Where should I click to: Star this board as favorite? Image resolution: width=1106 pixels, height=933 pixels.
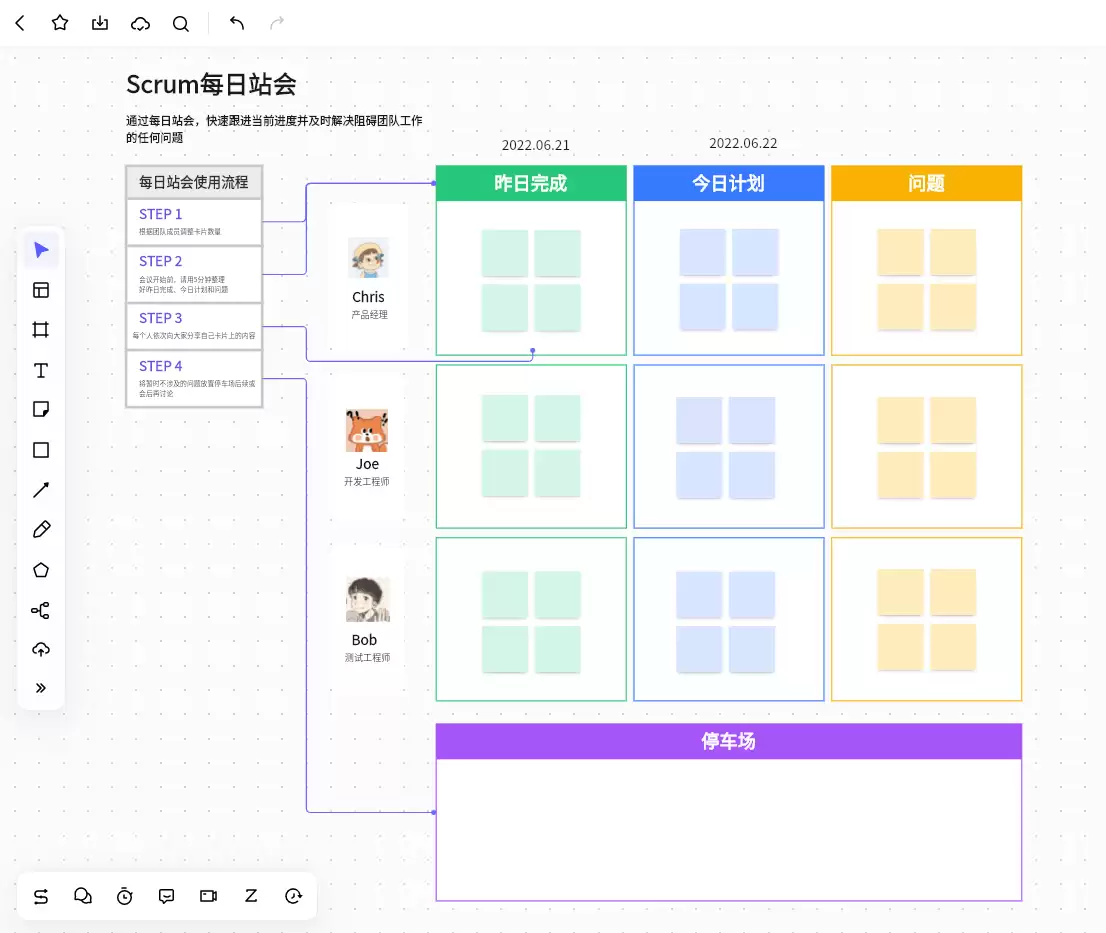click(60, 23)
